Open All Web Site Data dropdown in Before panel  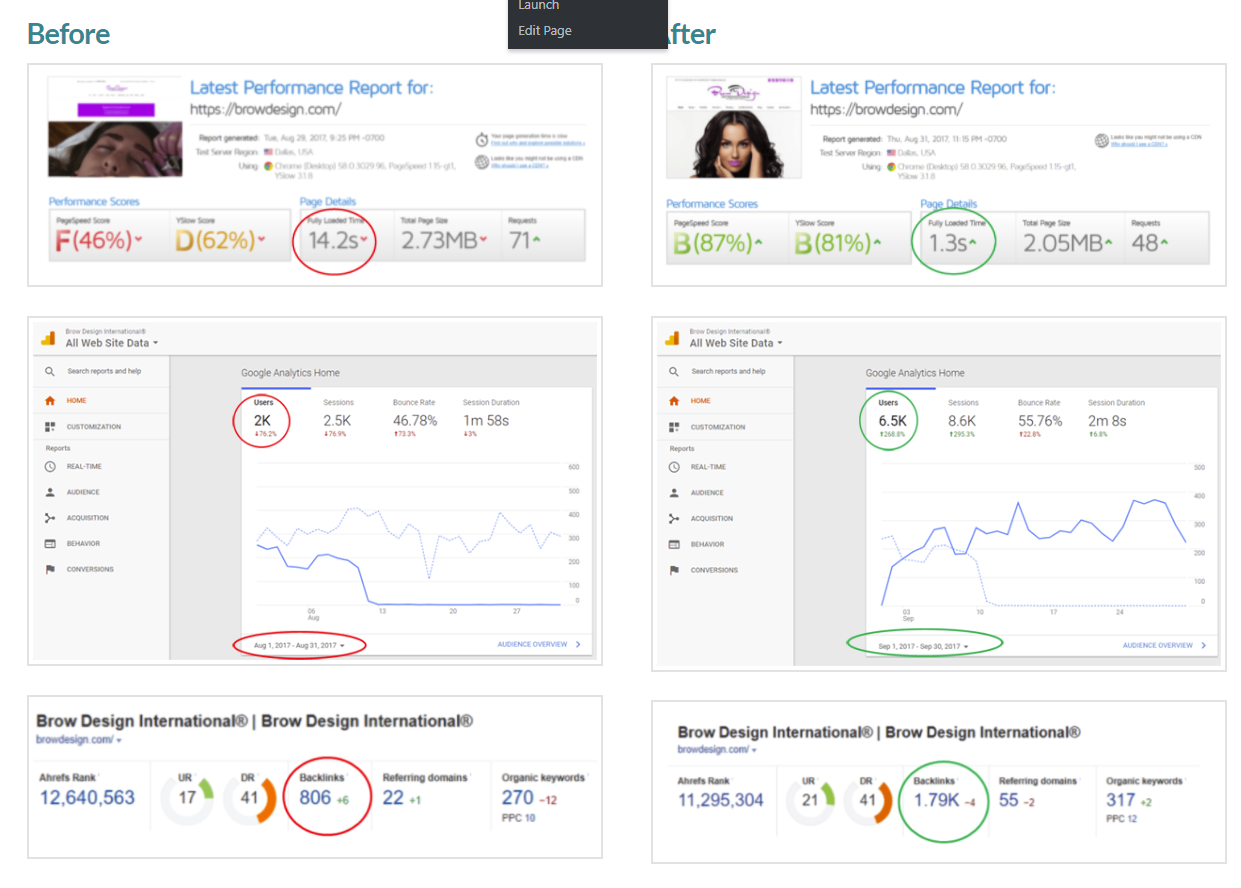(x=112, y=343)
